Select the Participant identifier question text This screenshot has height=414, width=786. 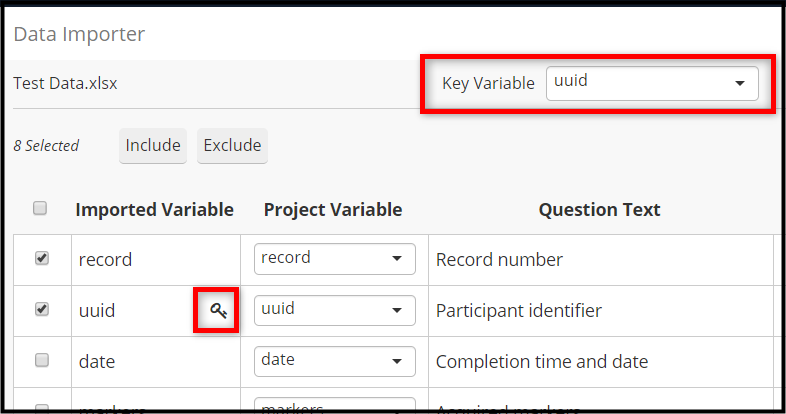click(519, 311)
